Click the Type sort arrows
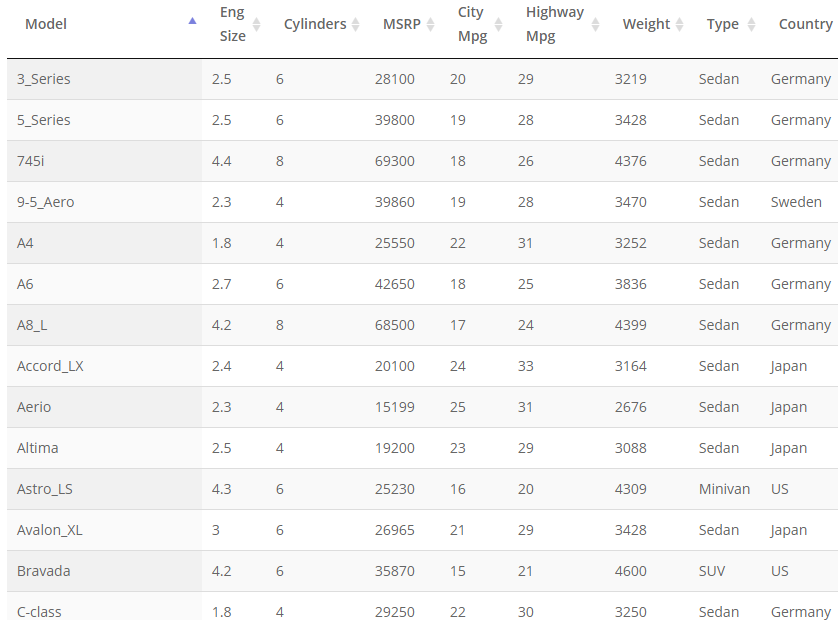This screenshot has width=838, height=620. pos(751,24)
